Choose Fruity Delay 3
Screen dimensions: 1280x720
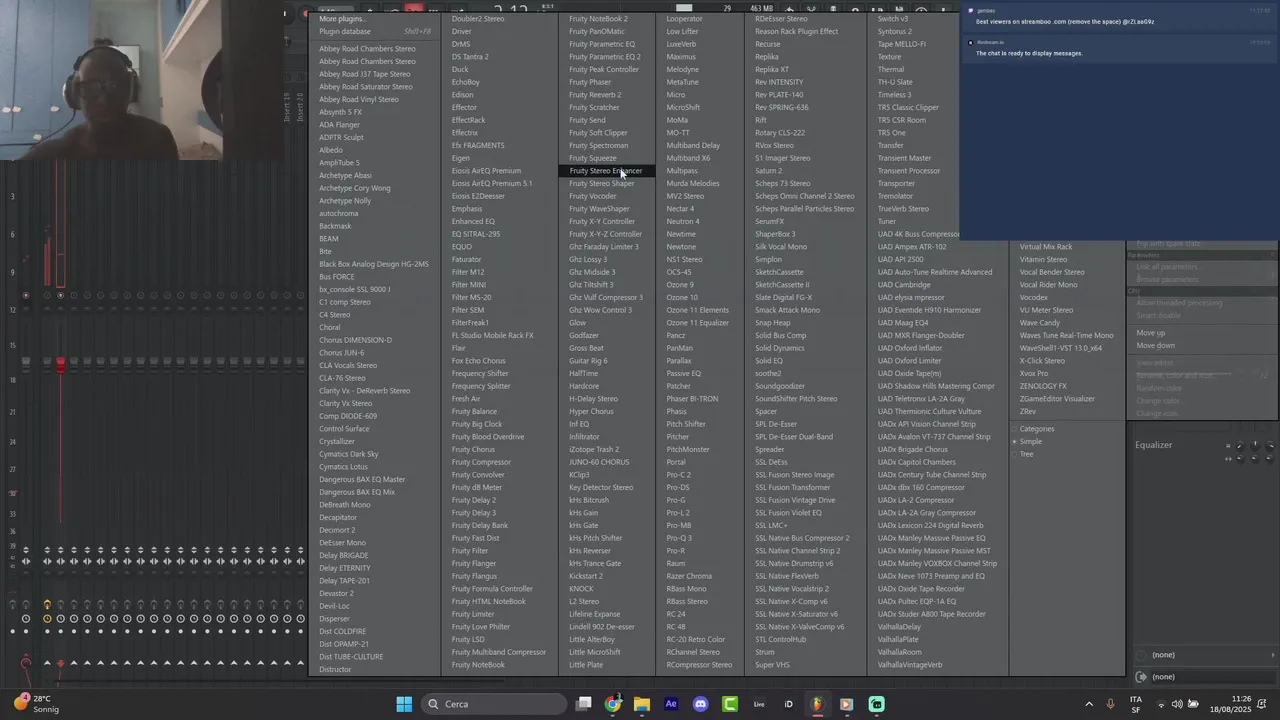click(473, 513)
